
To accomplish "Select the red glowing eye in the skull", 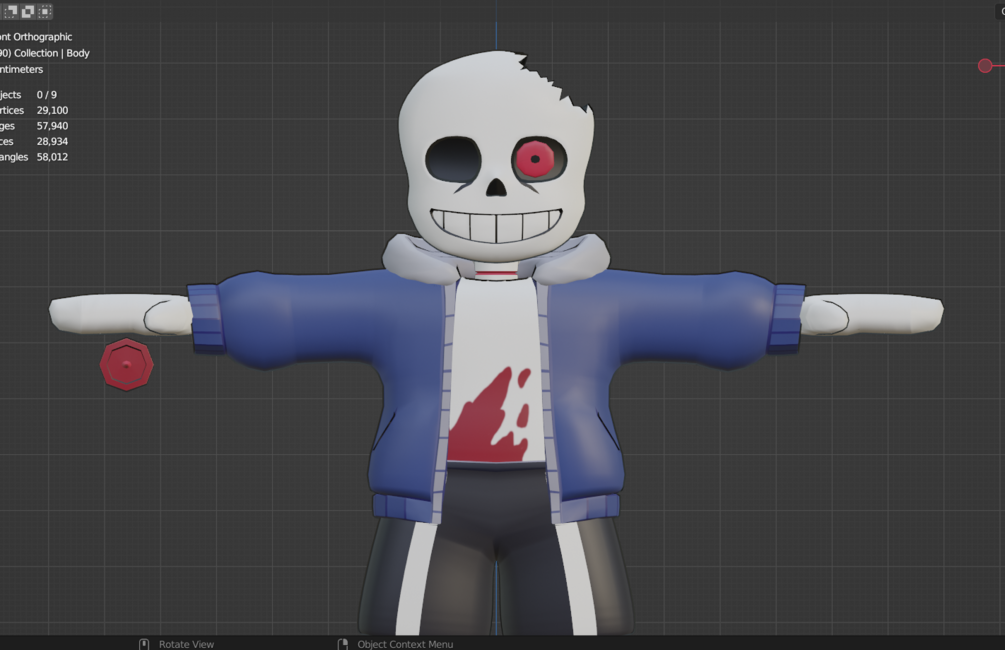I will [x=535, y=158].
